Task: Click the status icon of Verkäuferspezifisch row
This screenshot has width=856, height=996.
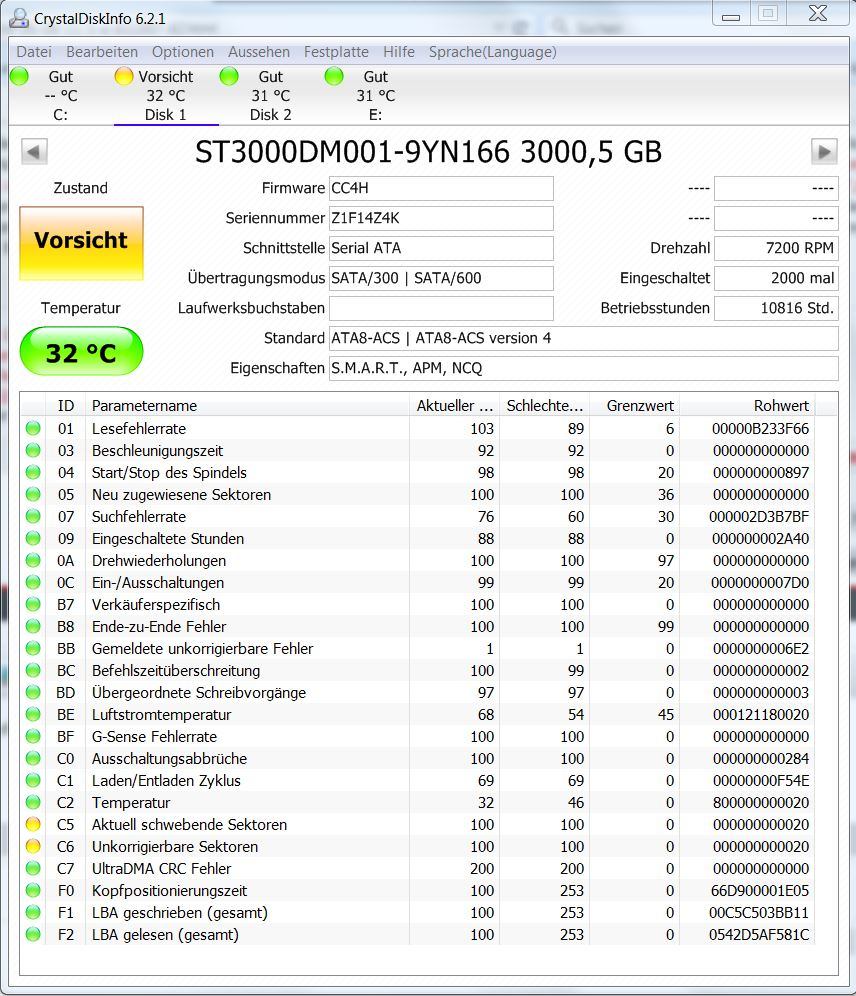Action: [x=33, y=605]
